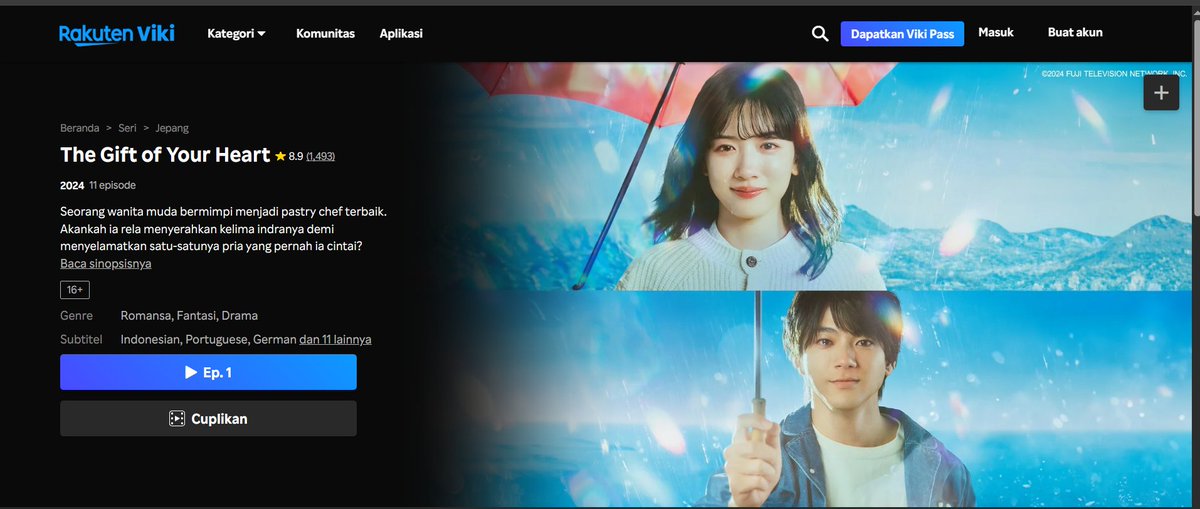Go to Beranda breadcrumb

79,128
